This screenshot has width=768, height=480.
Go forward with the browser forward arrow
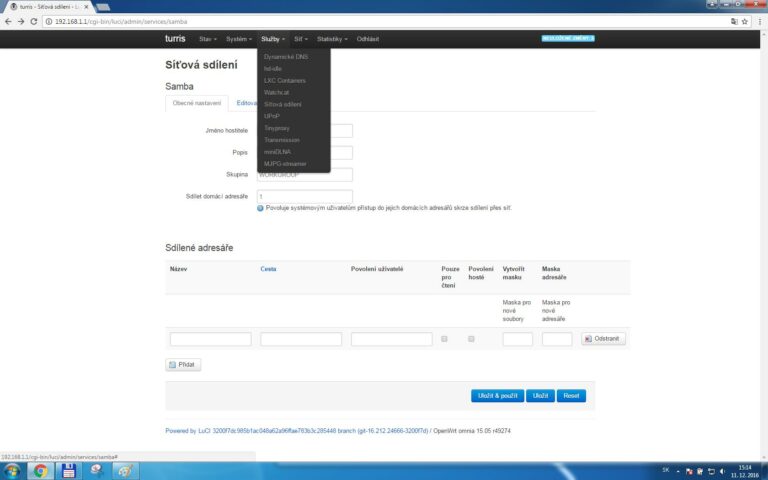tap(21, 22)
